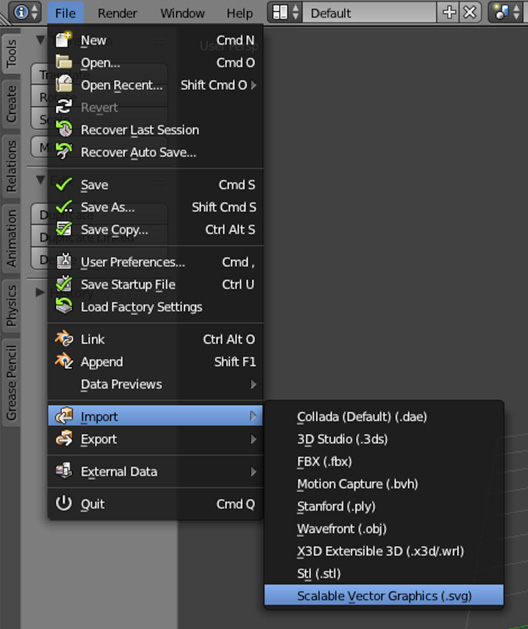
Task: Open the editor type info selector
Action: [x=24, y=12]
